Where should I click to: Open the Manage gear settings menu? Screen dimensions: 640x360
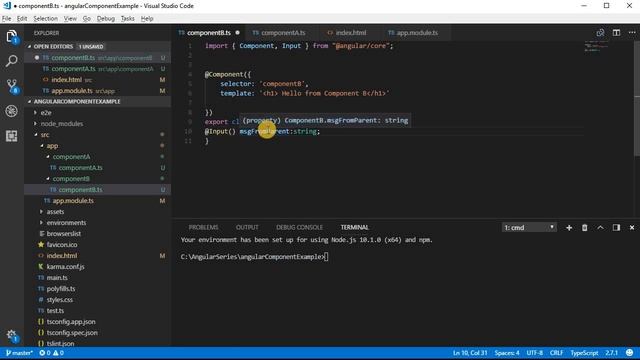(x=12, y=336)
